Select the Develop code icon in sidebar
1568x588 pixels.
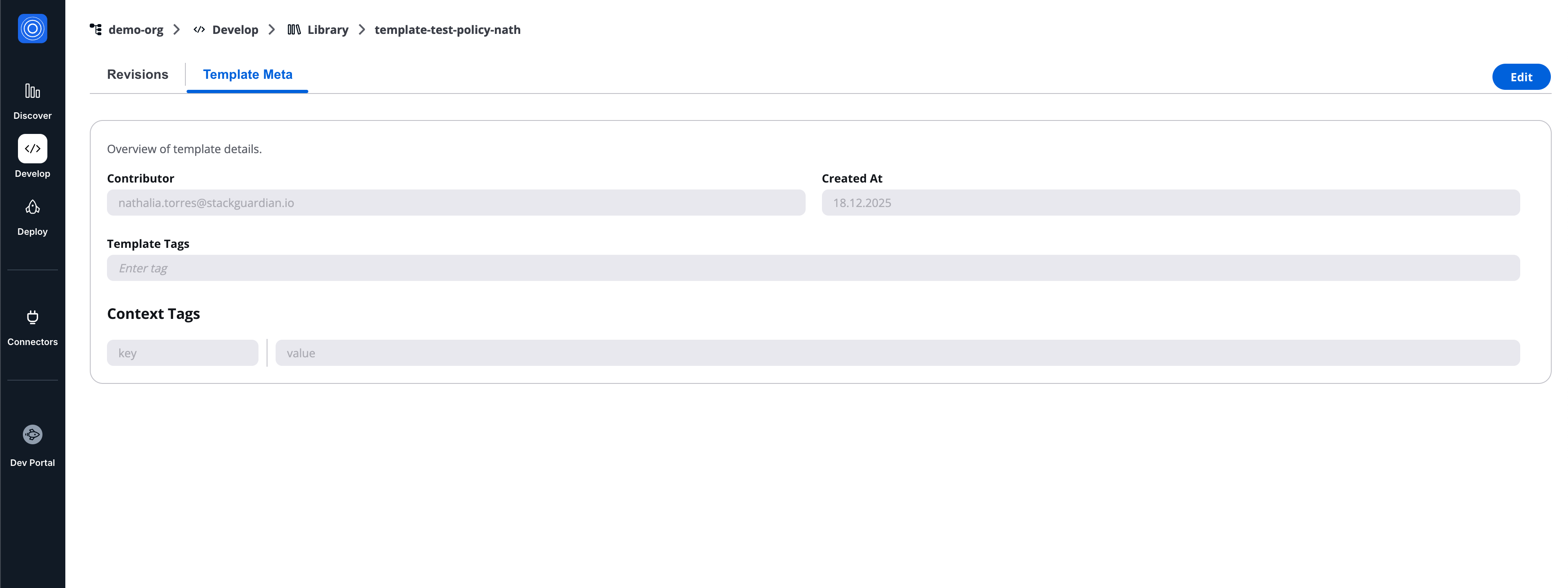pos(32,149)
